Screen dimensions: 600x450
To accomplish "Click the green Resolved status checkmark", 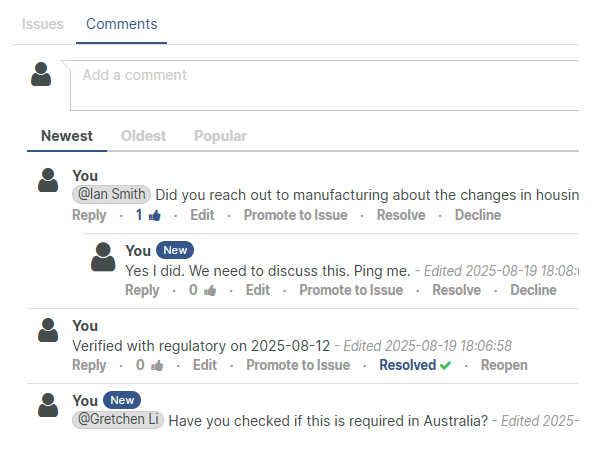I will [445, 366].
